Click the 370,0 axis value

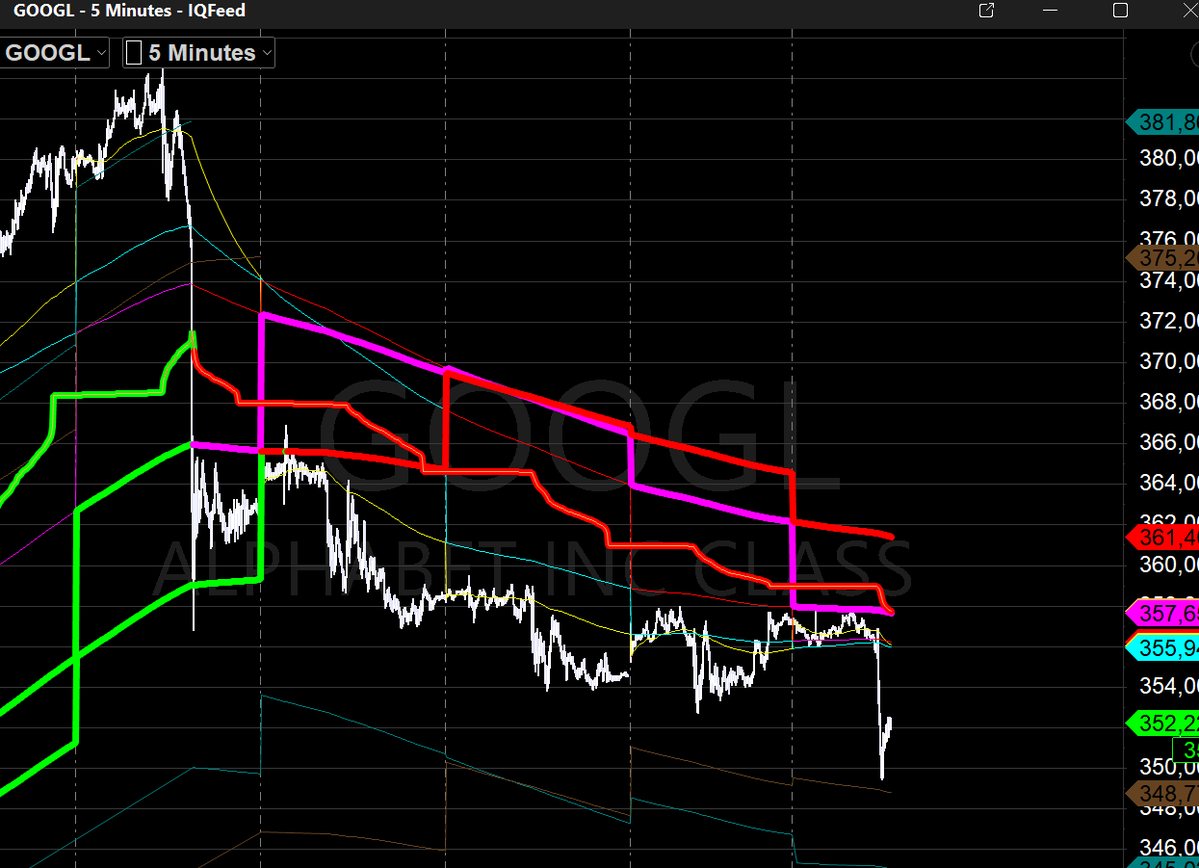[1168, 361]
